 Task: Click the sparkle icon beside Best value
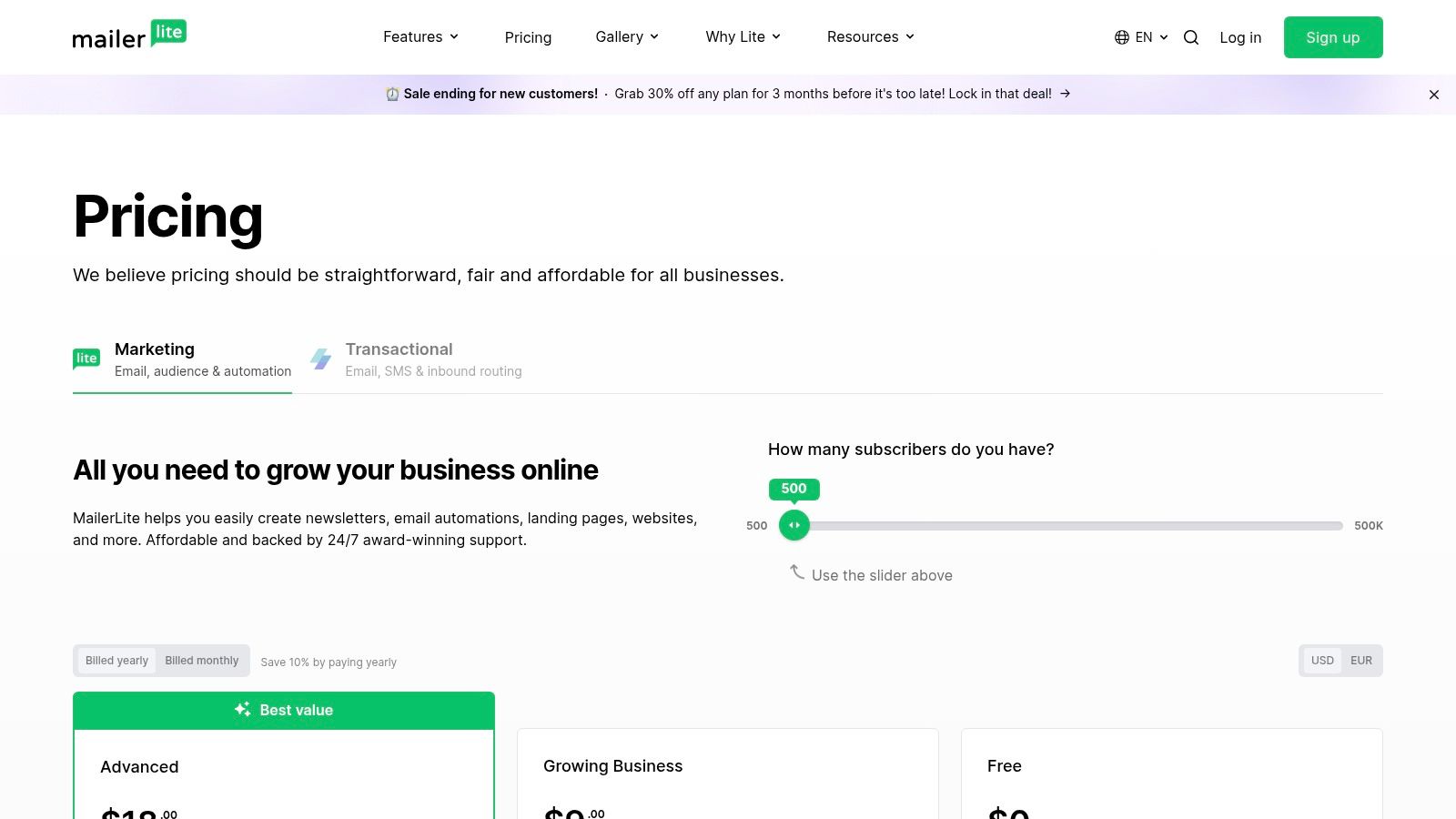click(x=243, y=710)
